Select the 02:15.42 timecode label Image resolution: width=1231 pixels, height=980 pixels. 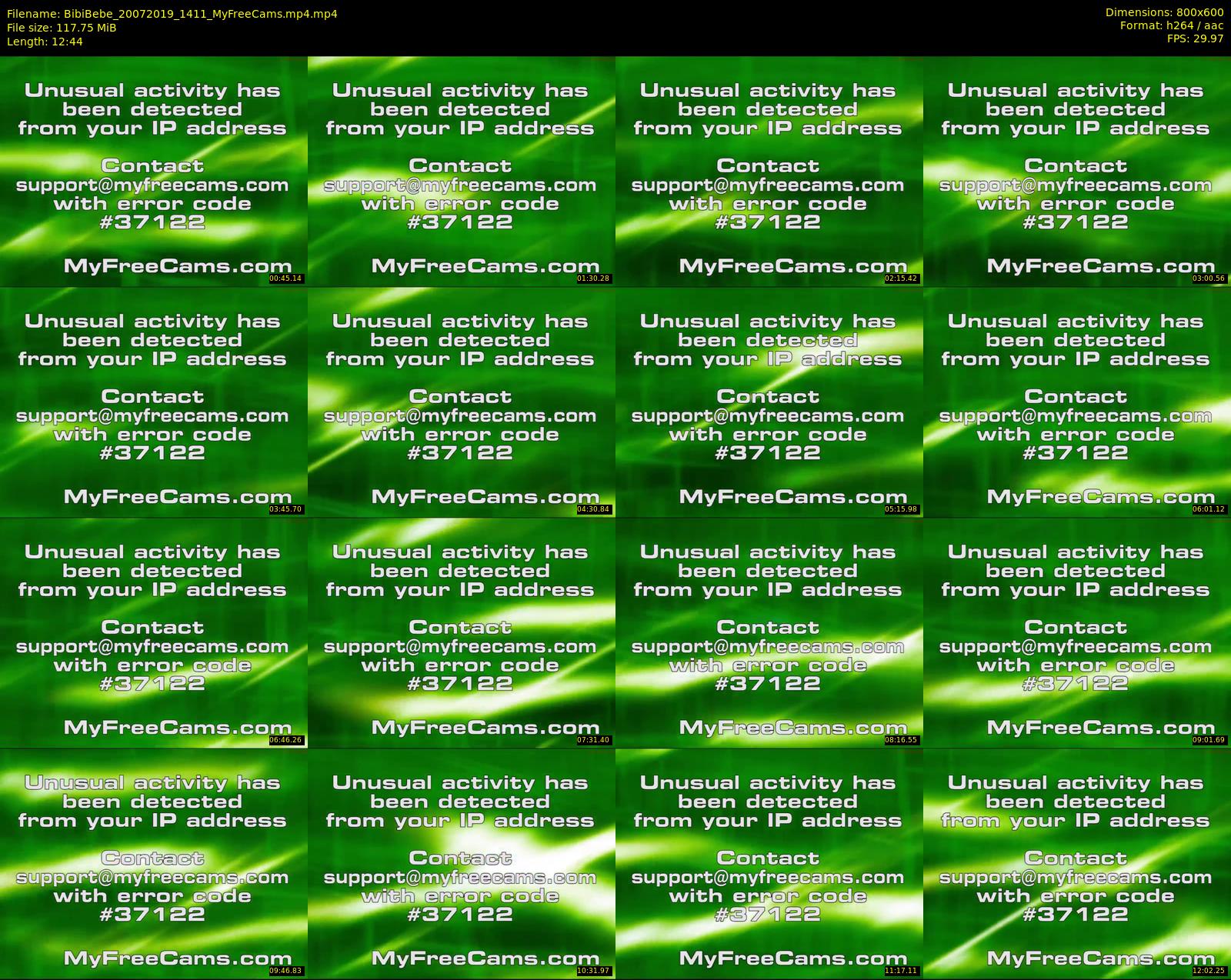[x=902, y=278]
